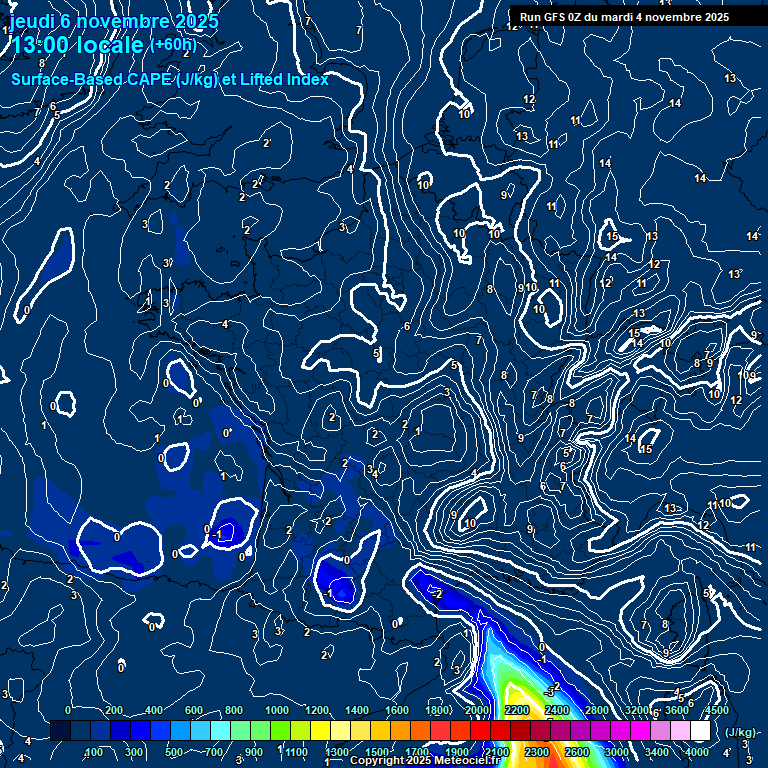Click the '900' value on the color scale

[x=253, y=752]
